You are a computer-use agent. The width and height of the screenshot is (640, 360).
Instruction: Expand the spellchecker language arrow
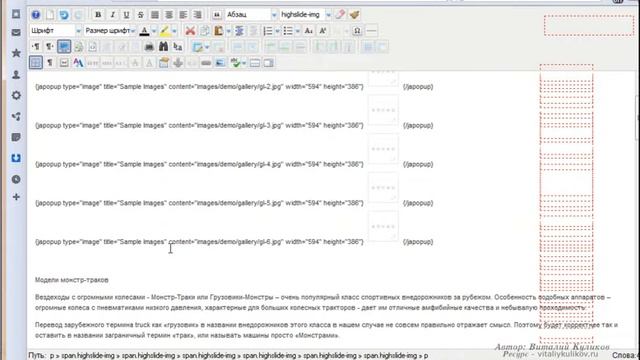pyautogui.click(x=244, y=63)
